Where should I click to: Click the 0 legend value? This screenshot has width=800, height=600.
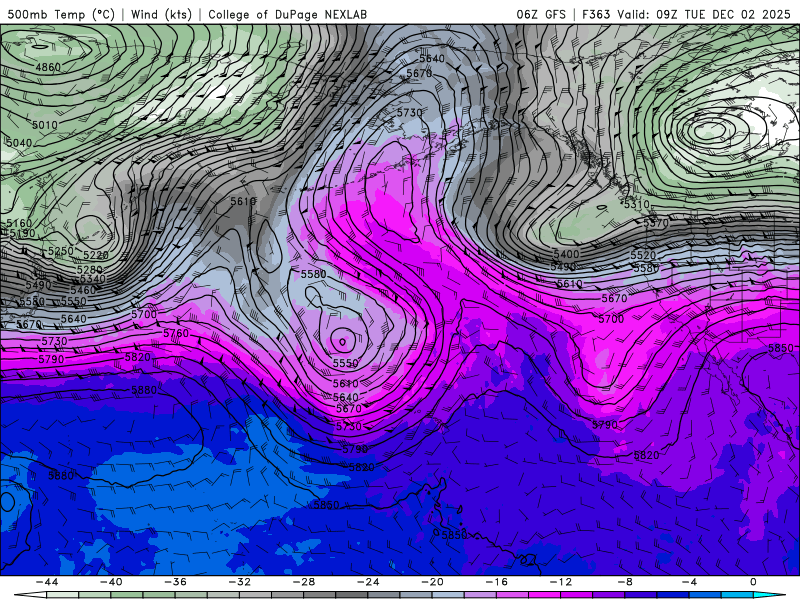(x=753, y=582)
